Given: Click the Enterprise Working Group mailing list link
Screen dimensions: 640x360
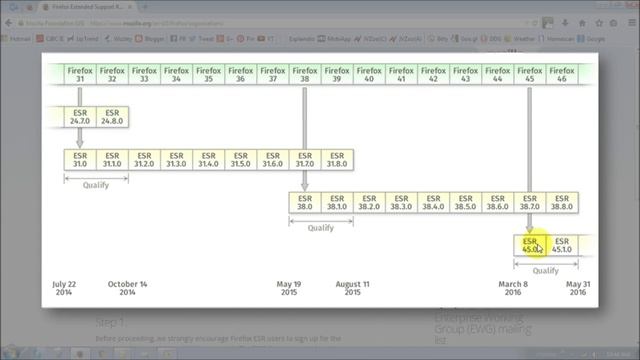Looking at the screenshot, I should [483, 329].
